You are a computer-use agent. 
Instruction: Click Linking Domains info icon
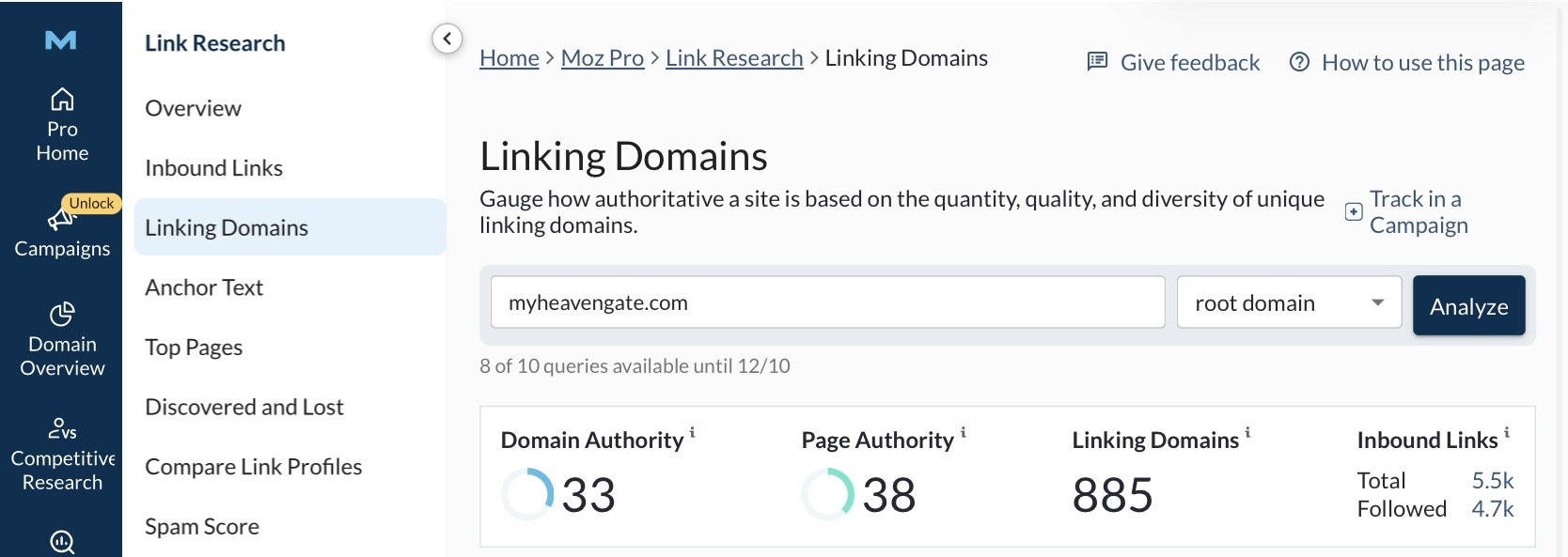coord(1247,432)
